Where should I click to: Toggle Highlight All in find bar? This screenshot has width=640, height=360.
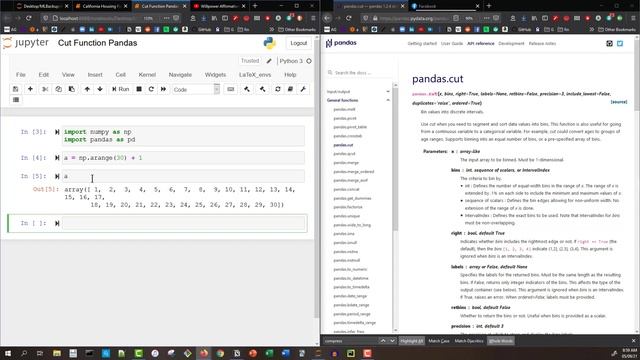pos(411,341)
